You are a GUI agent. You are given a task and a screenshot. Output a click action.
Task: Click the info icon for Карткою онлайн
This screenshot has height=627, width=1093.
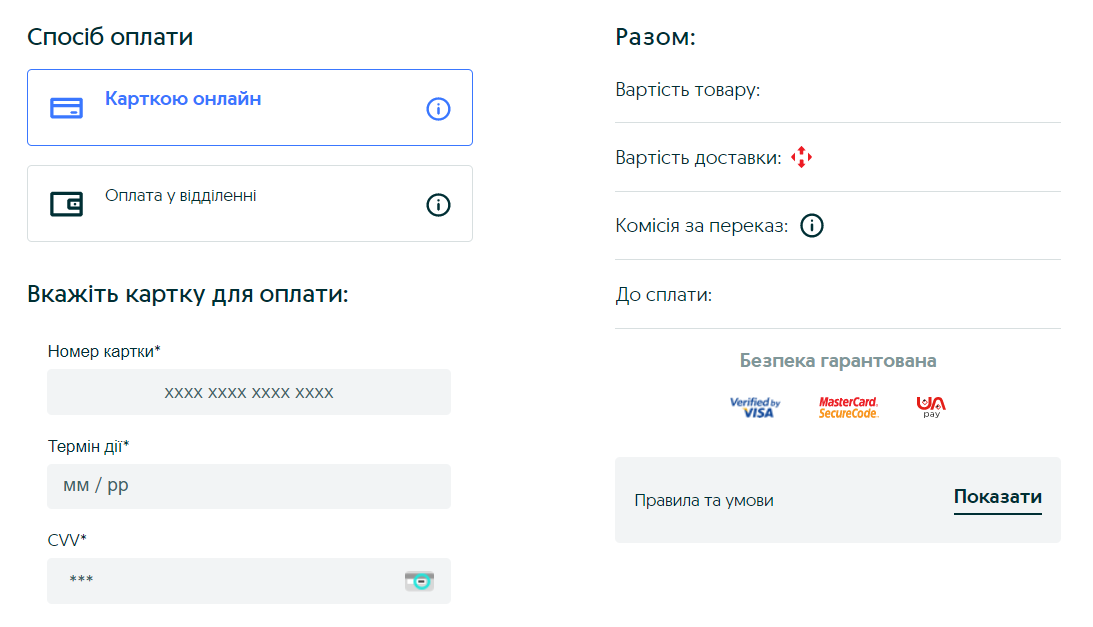(x=438, y=109)
